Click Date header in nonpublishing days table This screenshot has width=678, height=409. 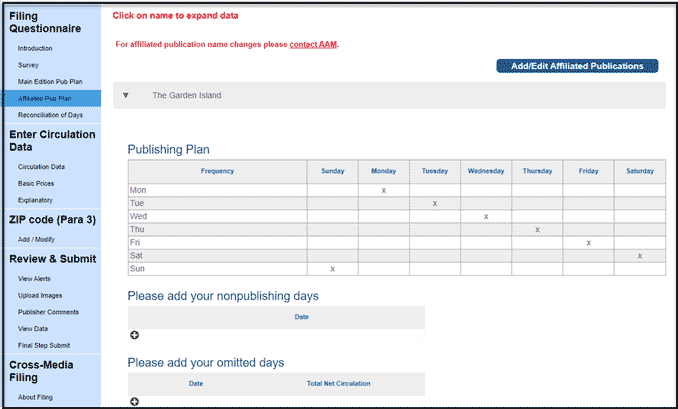tap(301, 317)
